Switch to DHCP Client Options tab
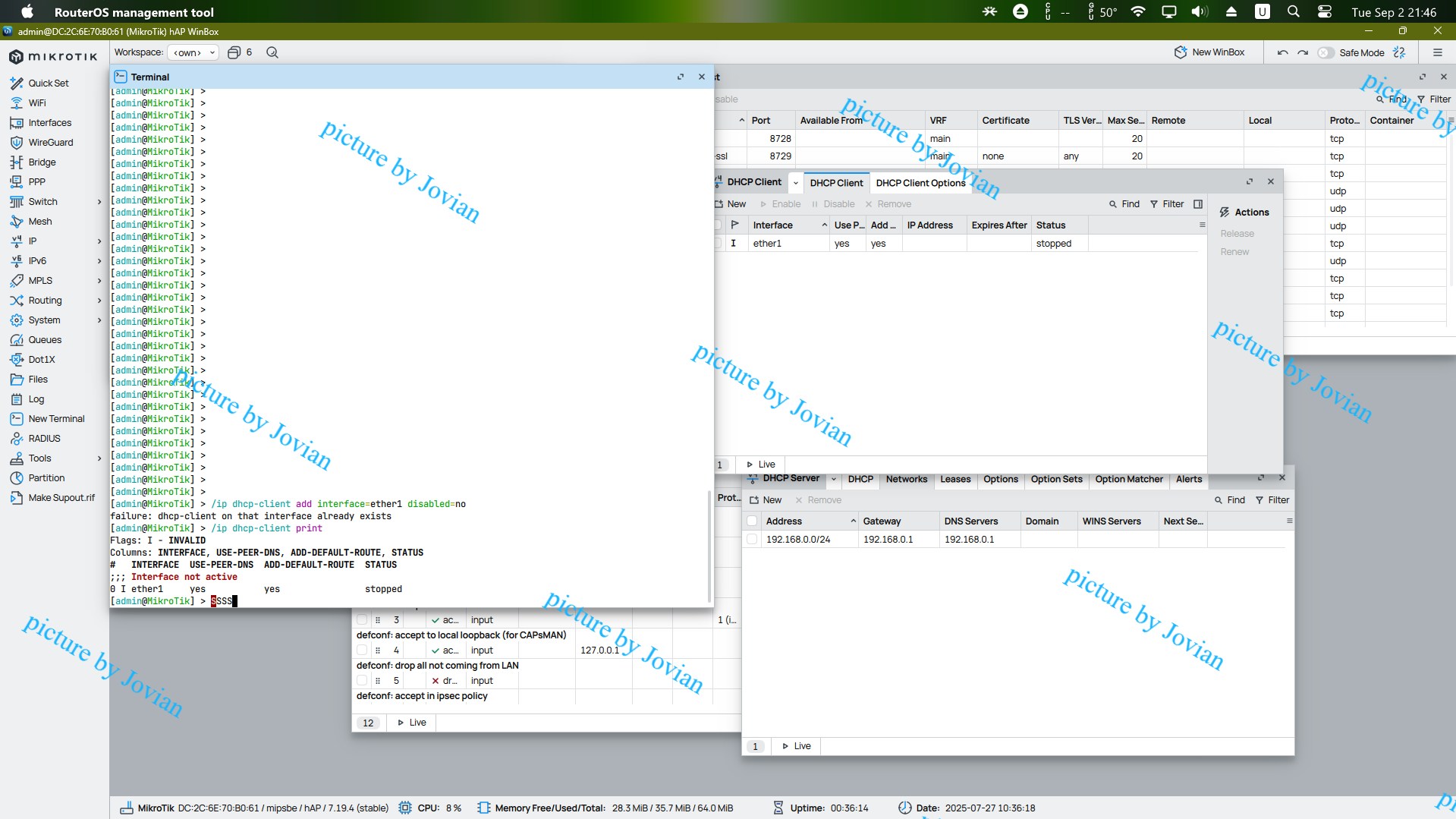The height and width of the screenshot is (819, 1456). click(x=920, y=183)
